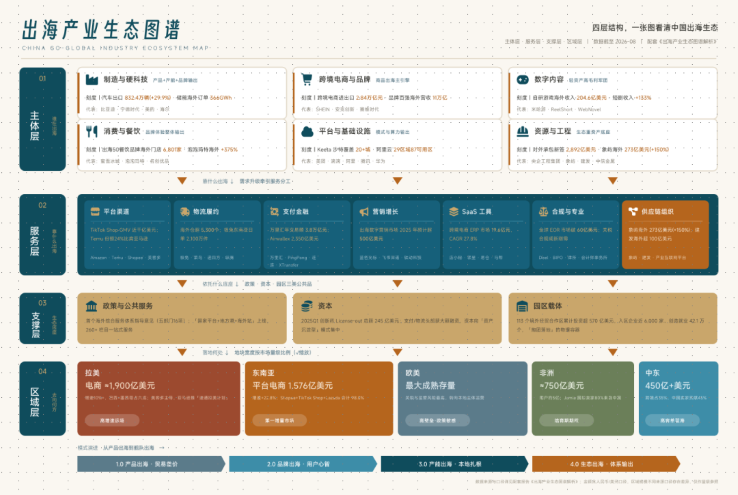
Task: Click the pill button in the 中东 card
Action: [673, 420]
